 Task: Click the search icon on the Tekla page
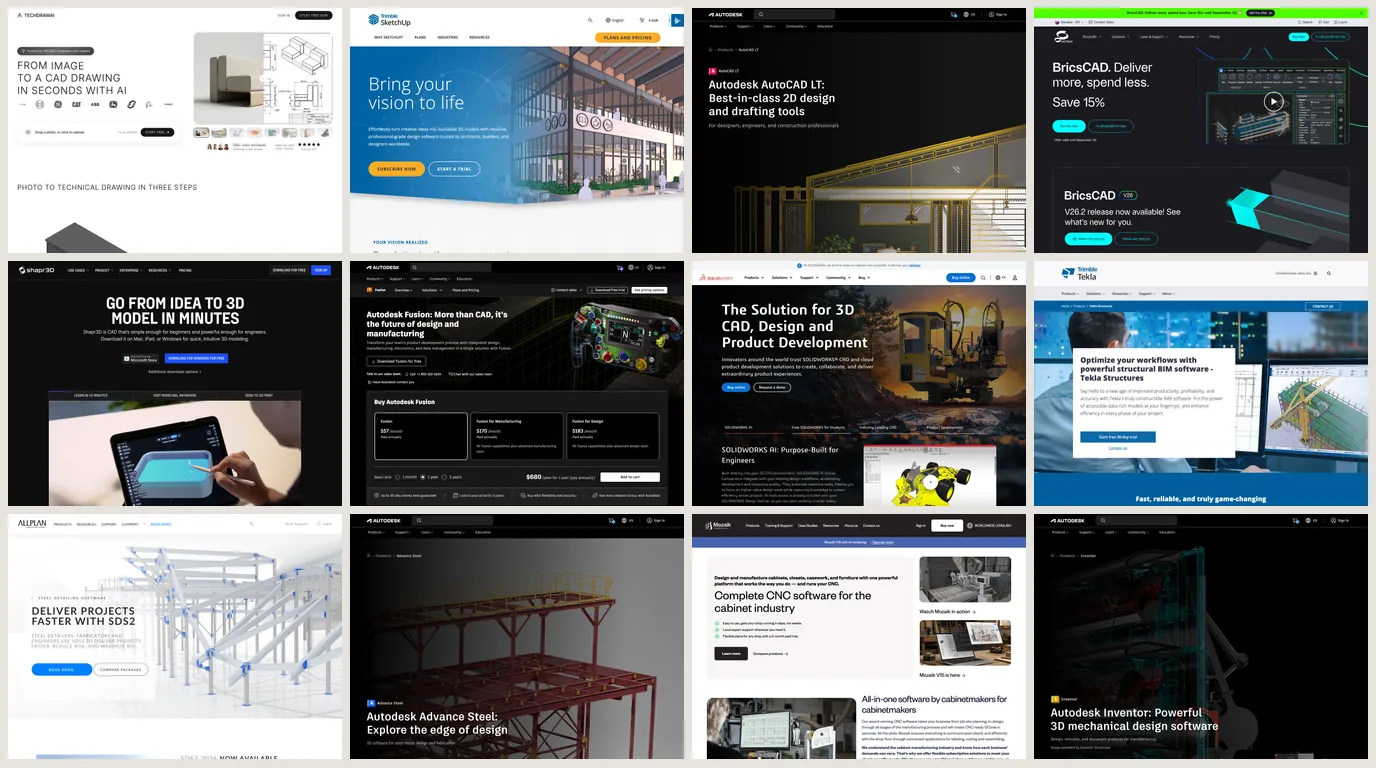point(1328,273)
